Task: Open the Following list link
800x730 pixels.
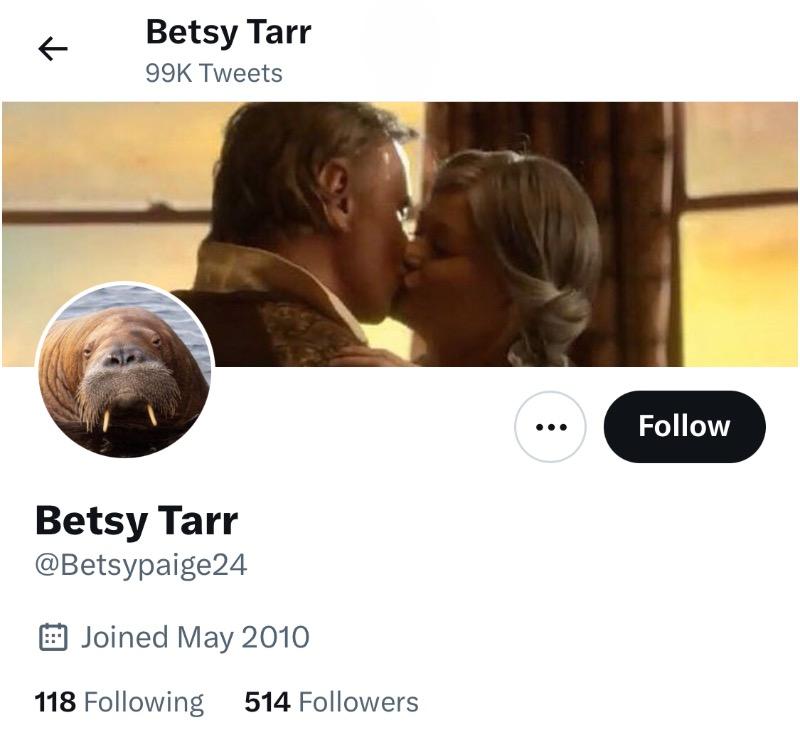Action: pyautogui.click(x=143, y=702)
